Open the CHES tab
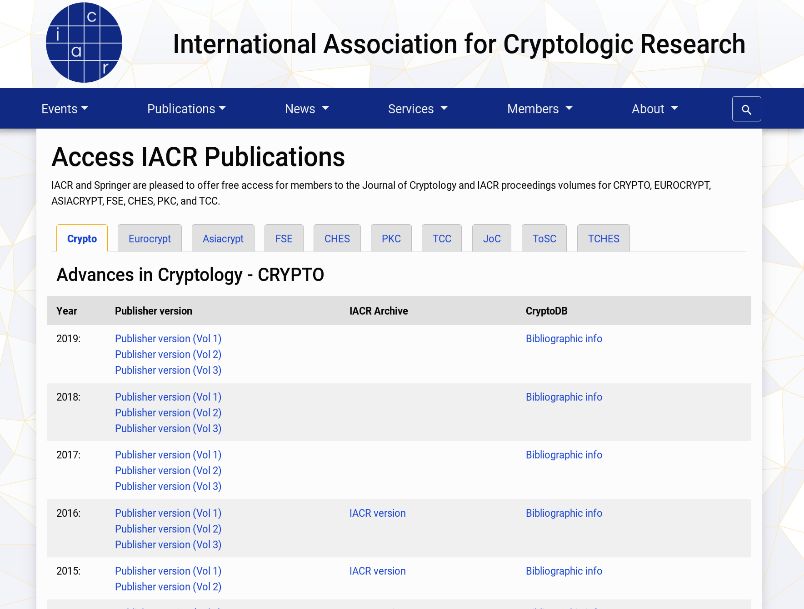This screenshot has width=804, height=609. [337, 238]
